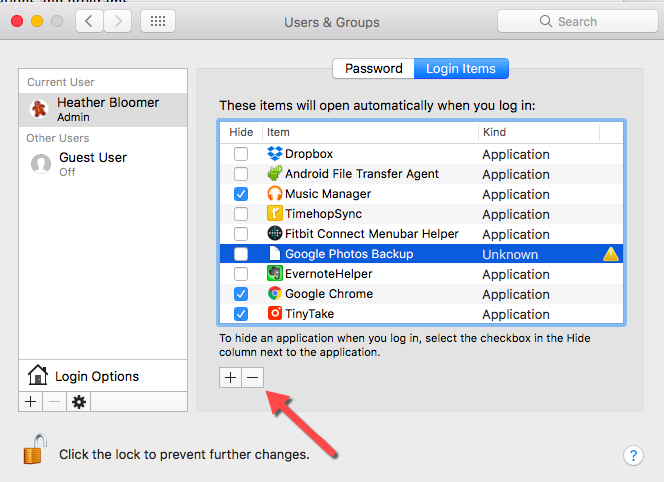The width and height of the screenshot is (664, 482).
Task: Uncheck the Hide box for Google Chrome
Action: pyautogui.click(x=241, y=294)
